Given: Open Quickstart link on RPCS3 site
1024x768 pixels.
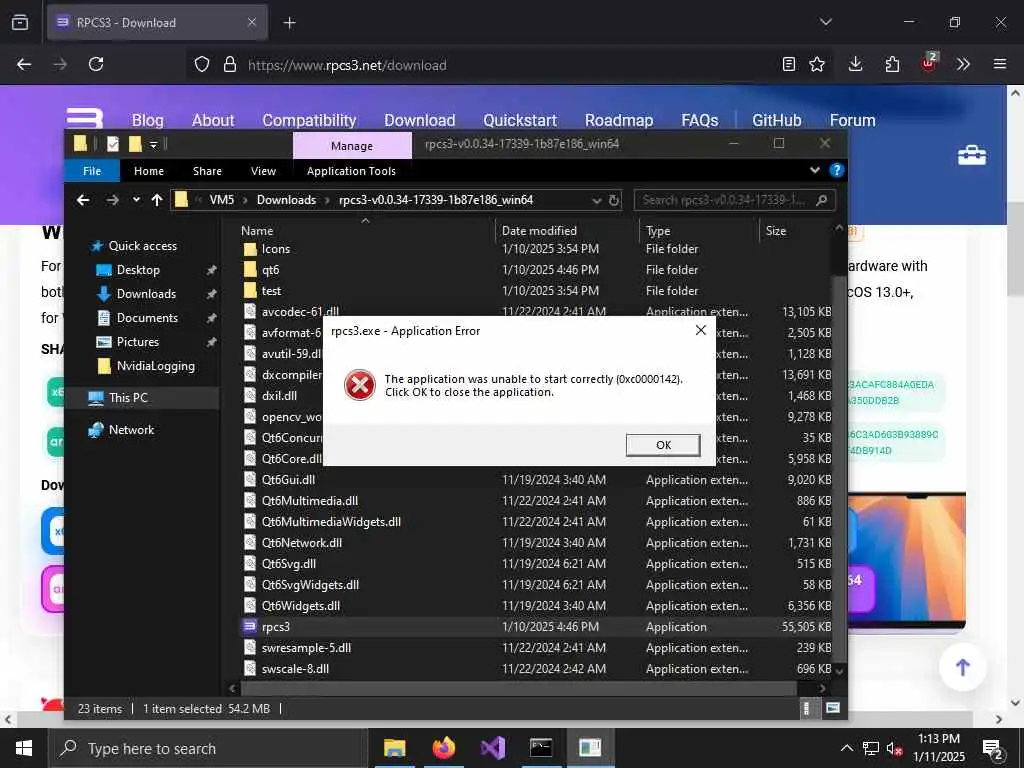Looking at the screenshot, I should click(x=520, y=120).
